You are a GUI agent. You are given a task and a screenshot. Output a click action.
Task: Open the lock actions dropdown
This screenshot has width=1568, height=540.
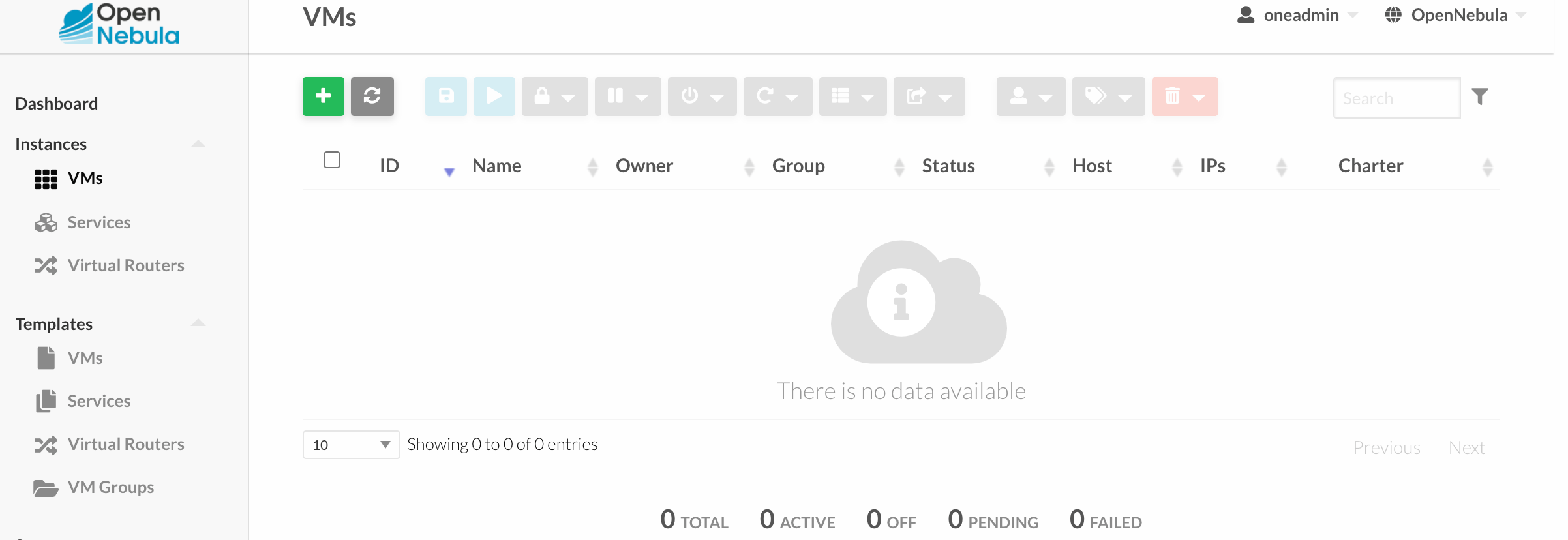(x=554, y=97)
